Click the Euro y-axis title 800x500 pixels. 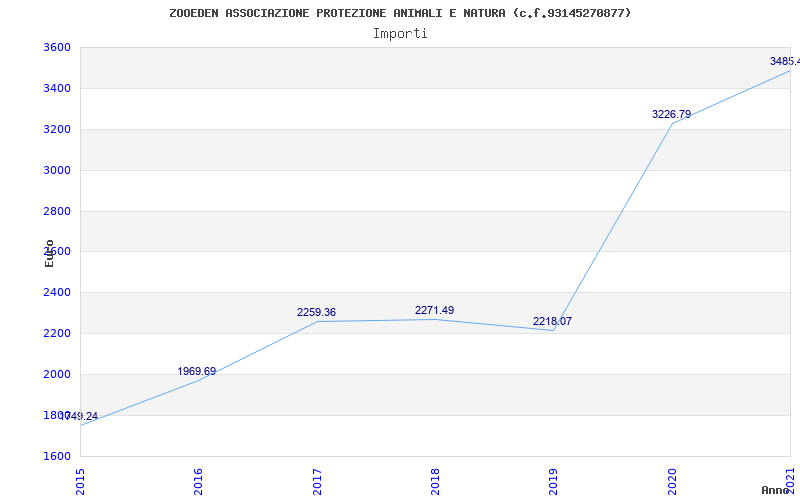tap(49, 253)
